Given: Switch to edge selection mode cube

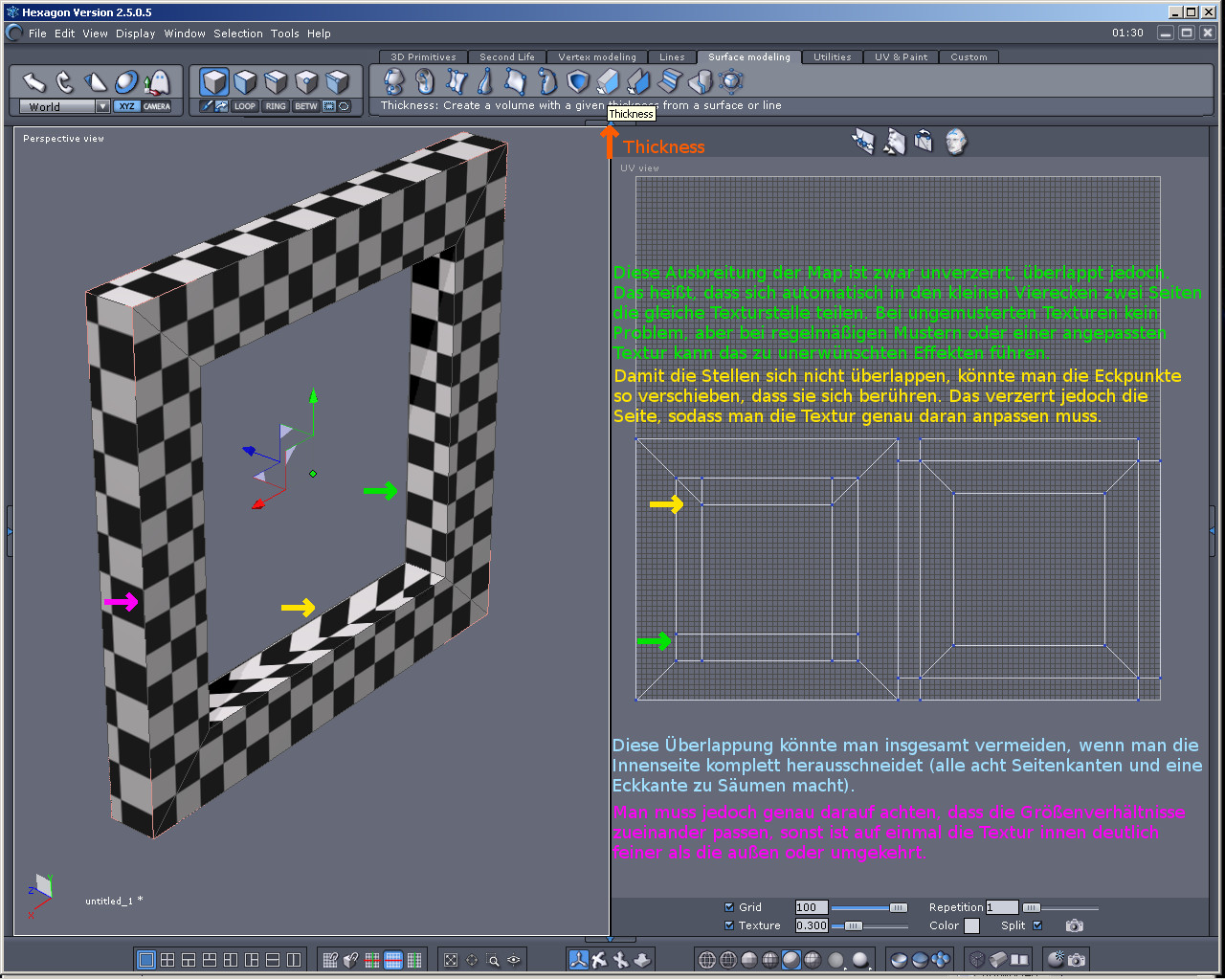Looking at the screenshot, I should 277,81.
